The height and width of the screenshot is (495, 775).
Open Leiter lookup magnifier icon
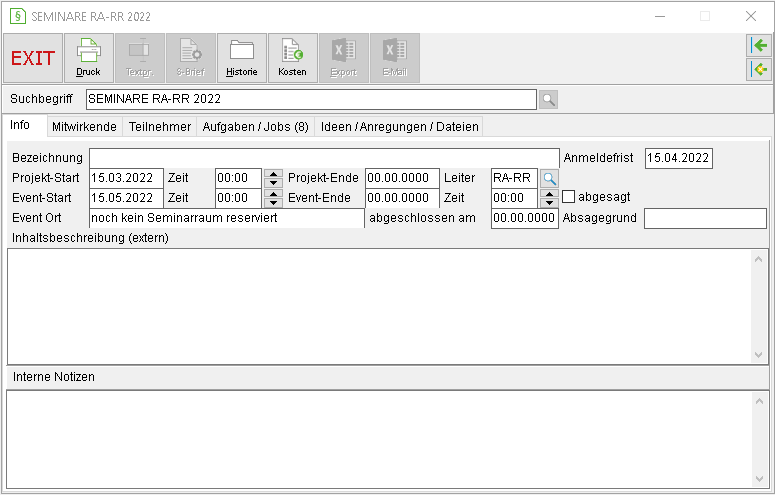coord(549,178)
